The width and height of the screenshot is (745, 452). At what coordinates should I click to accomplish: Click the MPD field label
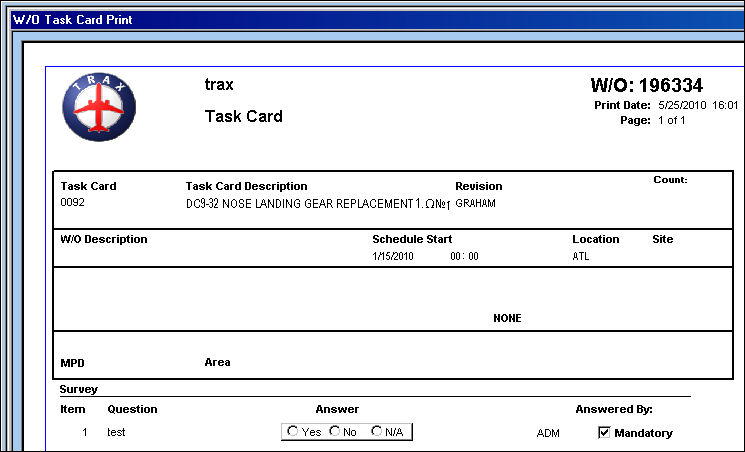[72, 363]
